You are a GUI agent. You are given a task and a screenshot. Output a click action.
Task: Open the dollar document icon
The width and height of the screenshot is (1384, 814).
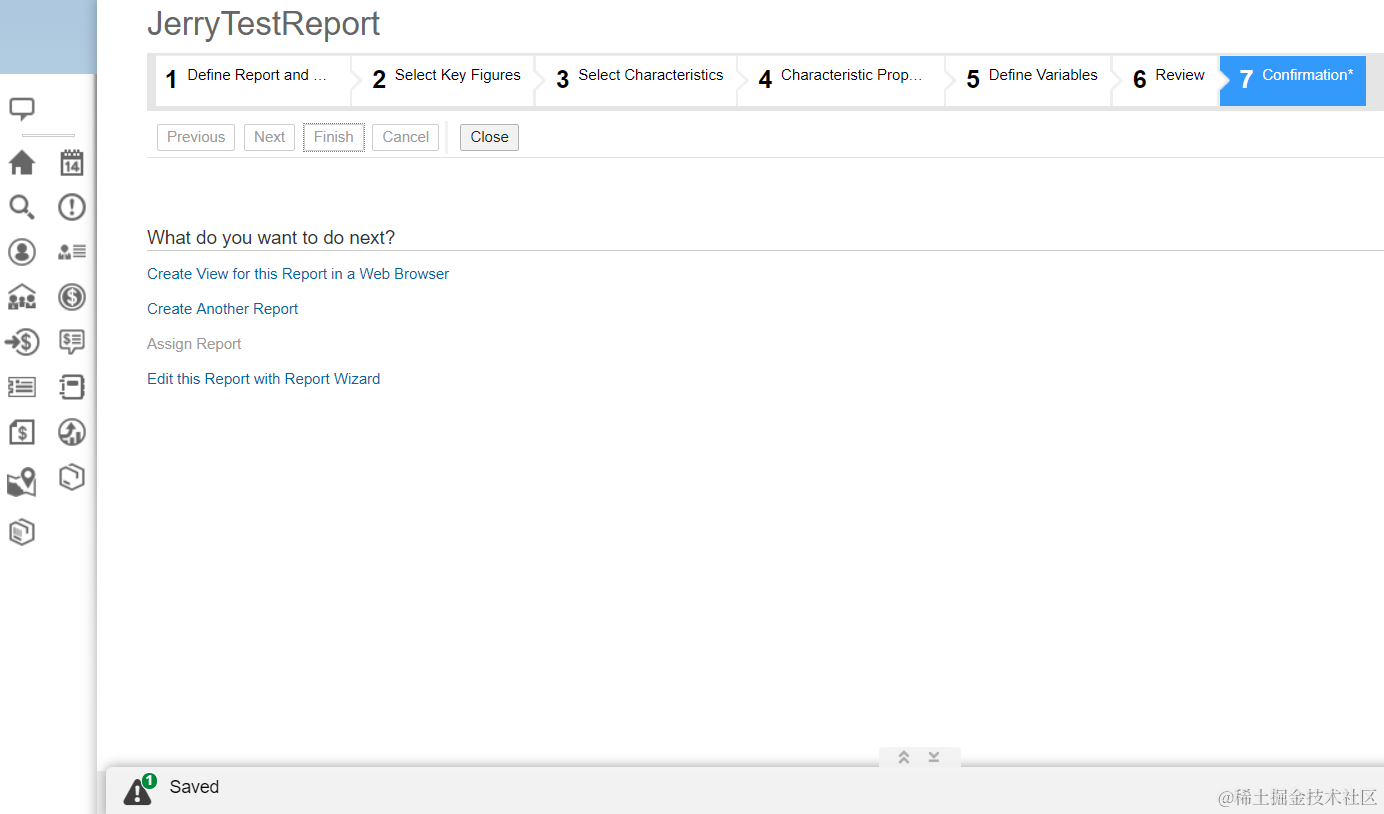[22, 432]
